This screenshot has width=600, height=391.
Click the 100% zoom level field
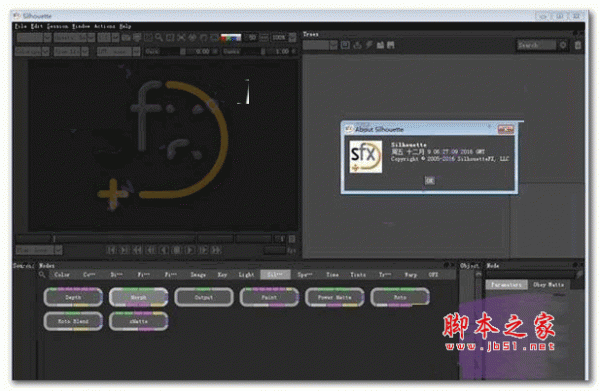[279, 37]
